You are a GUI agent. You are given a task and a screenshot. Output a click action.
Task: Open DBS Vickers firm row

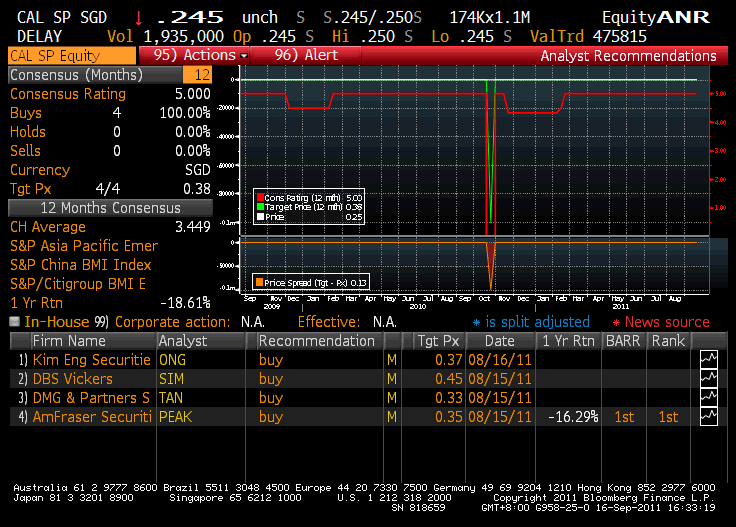click(x=73, y=379)
